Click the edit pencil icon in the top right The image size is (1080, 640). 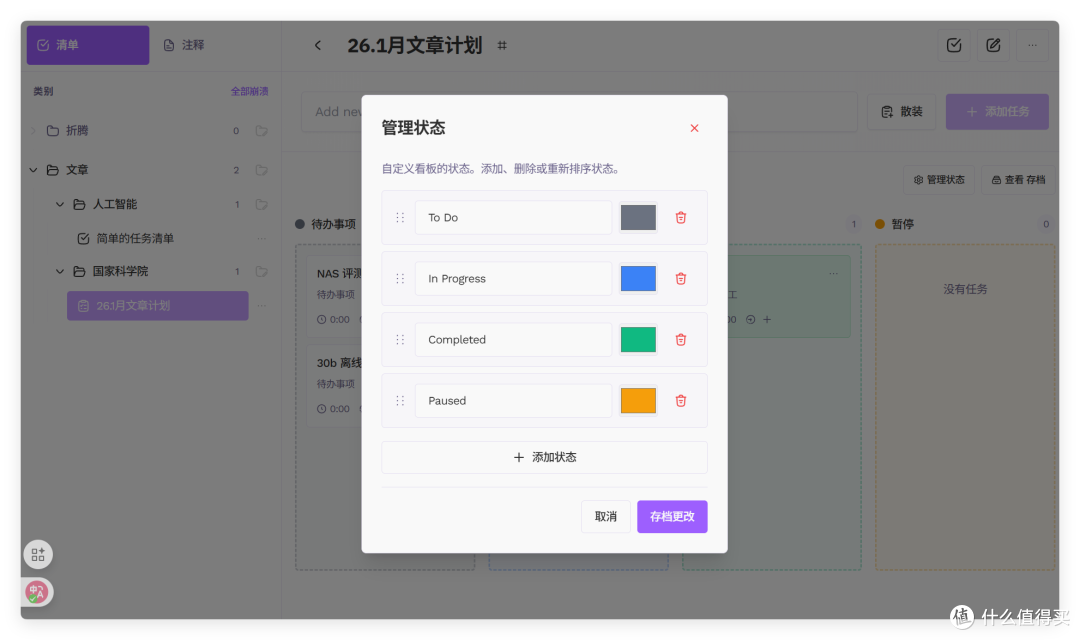[993, 45]
